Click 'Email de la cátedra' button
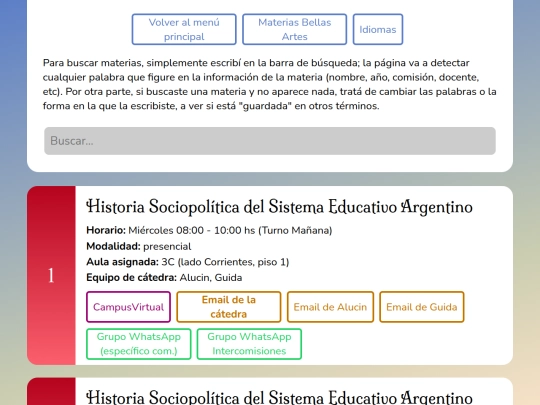The width and height of the screenshot is (540, 405). point(229,307)
